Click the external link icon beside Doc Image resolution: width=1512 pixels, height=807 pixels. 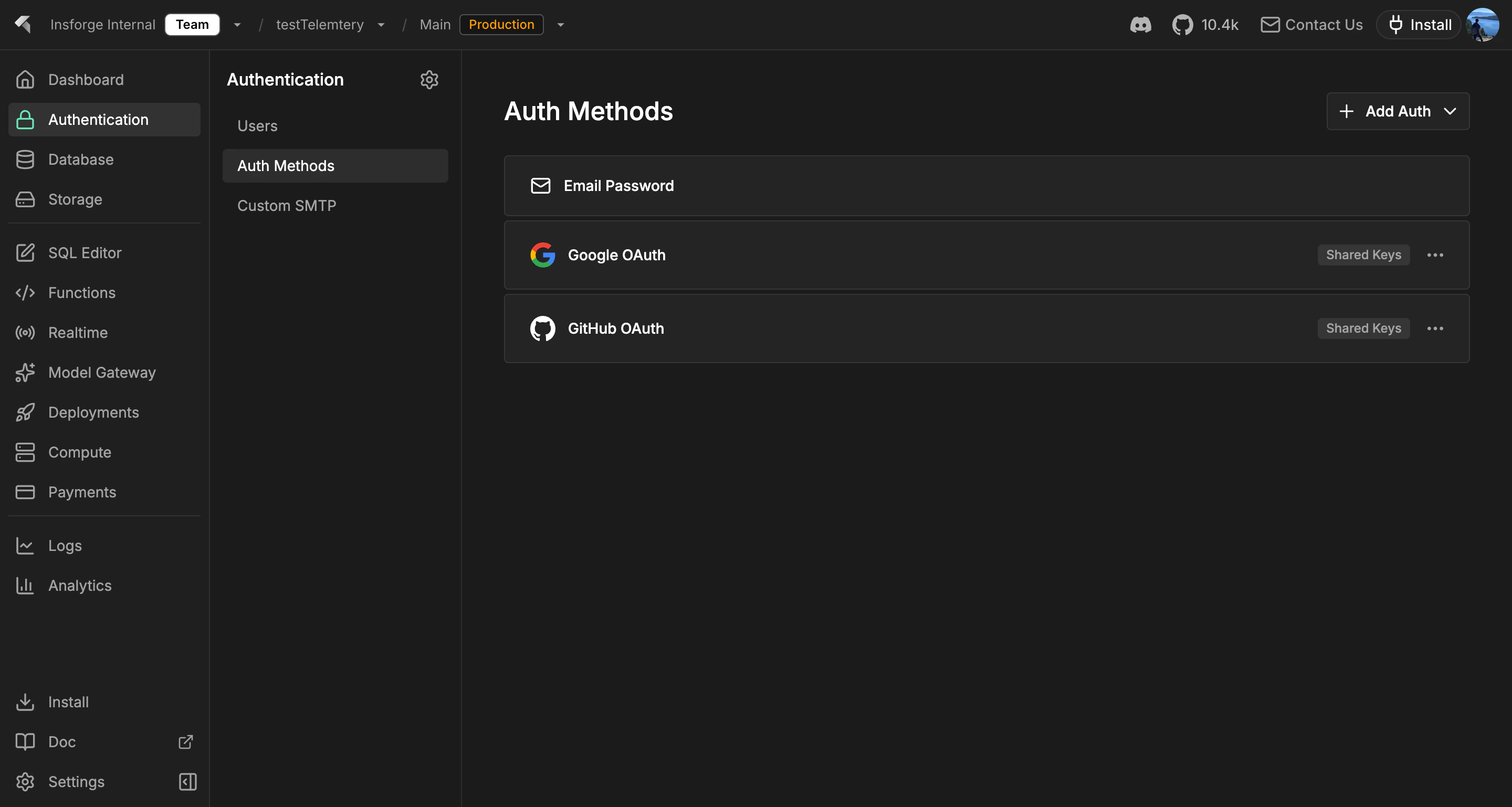[x=185, y=742]
